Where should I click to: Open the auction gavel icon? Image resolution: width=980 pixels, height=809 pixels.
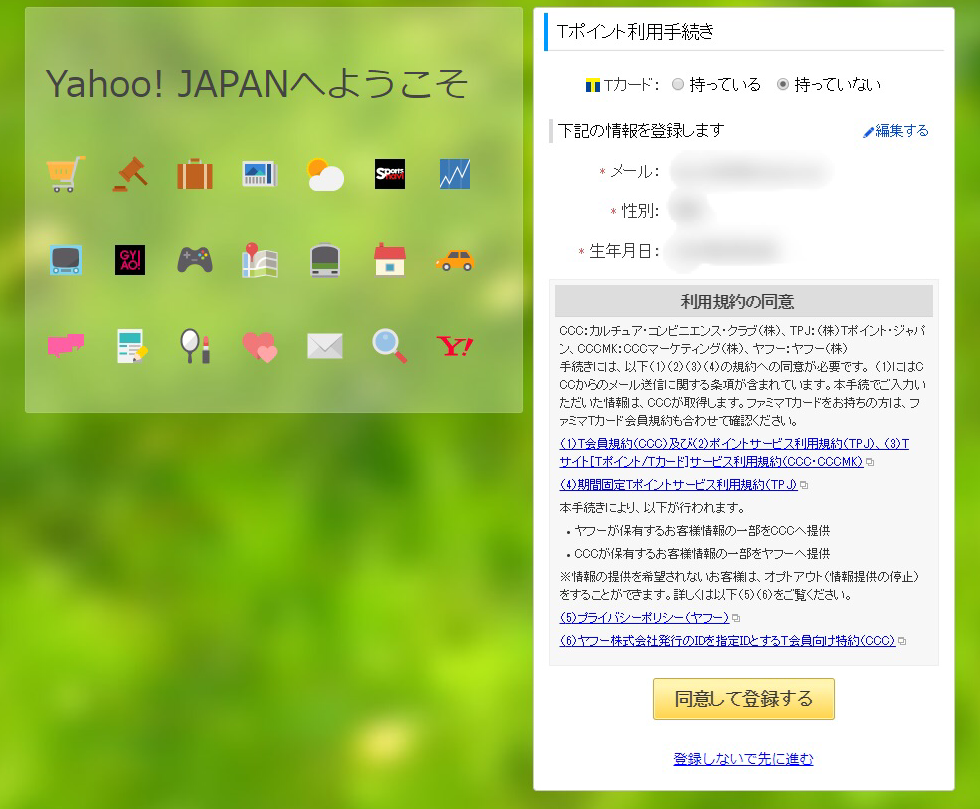130,174
